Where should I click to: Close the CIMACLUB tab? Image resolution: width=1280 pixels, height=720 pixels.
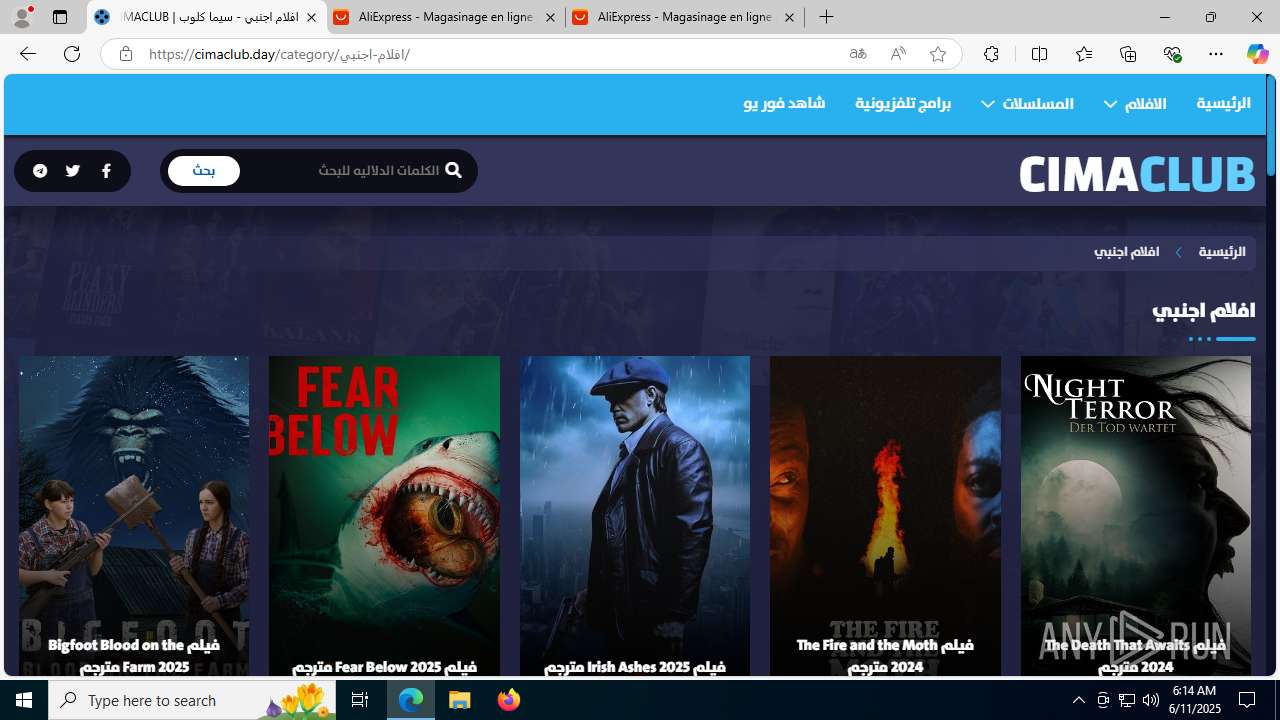coord(311,17)
